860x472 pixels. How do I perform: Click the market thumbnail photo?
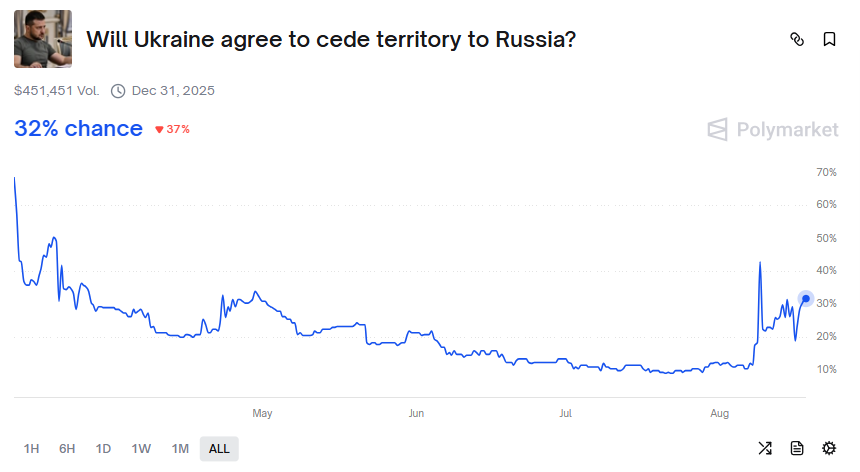[x=42, y=39]
